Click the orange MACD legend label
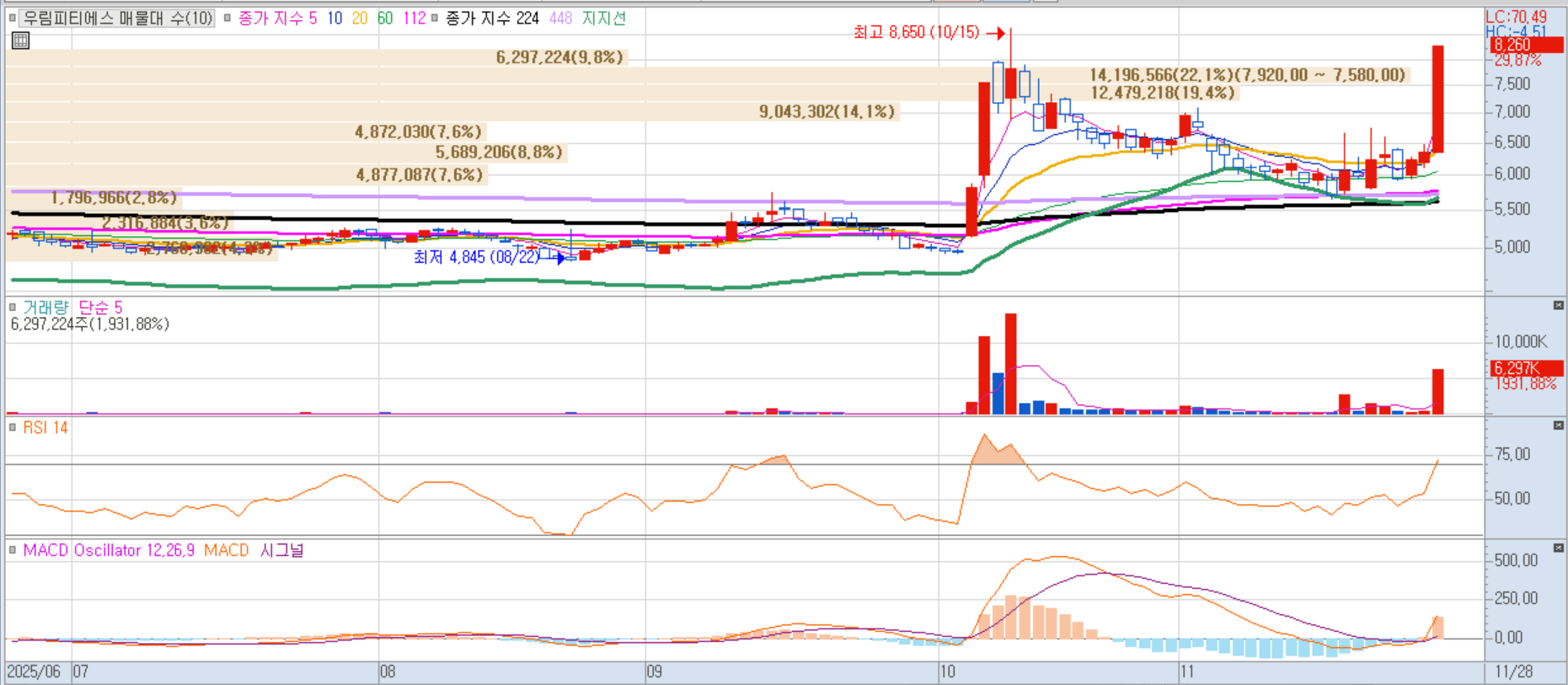 tap(227, 550)
